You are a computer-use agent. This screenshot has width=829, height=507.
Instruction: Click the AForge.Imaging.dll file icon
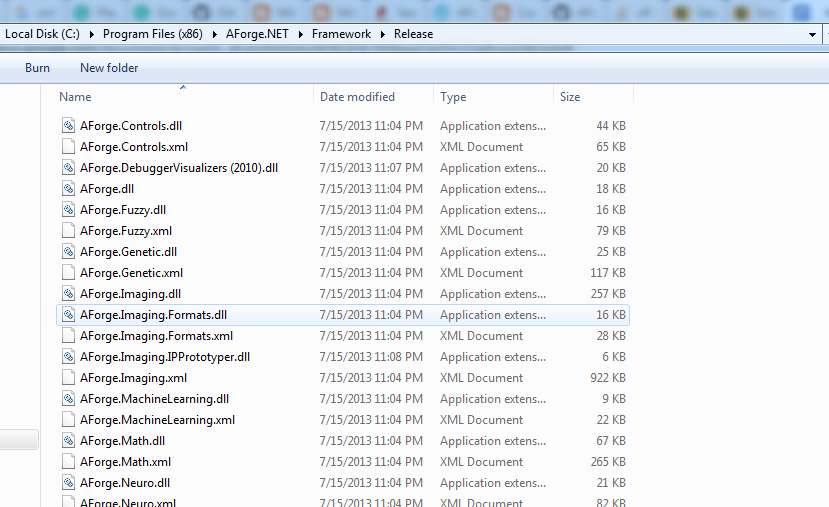(68, 293)
